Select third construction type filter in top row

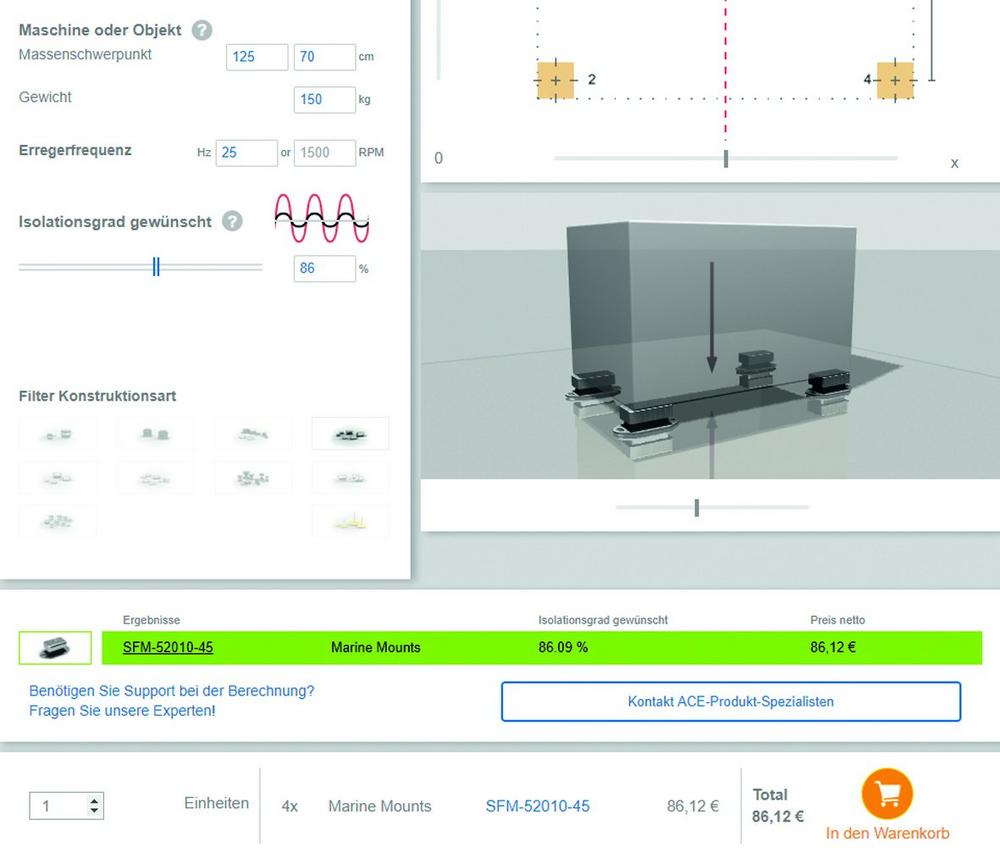[253, 434]
